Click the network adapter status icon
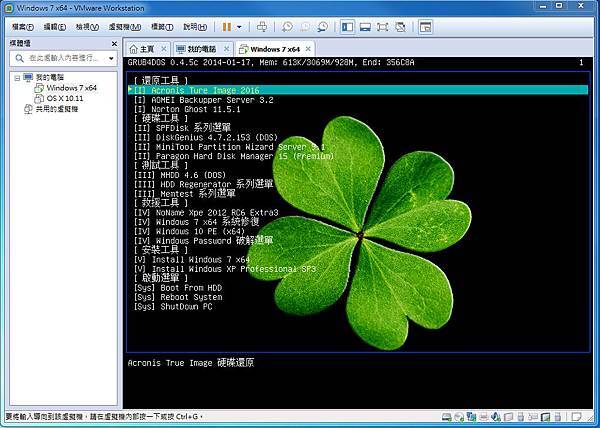600x428 pixels. (471, 417)
